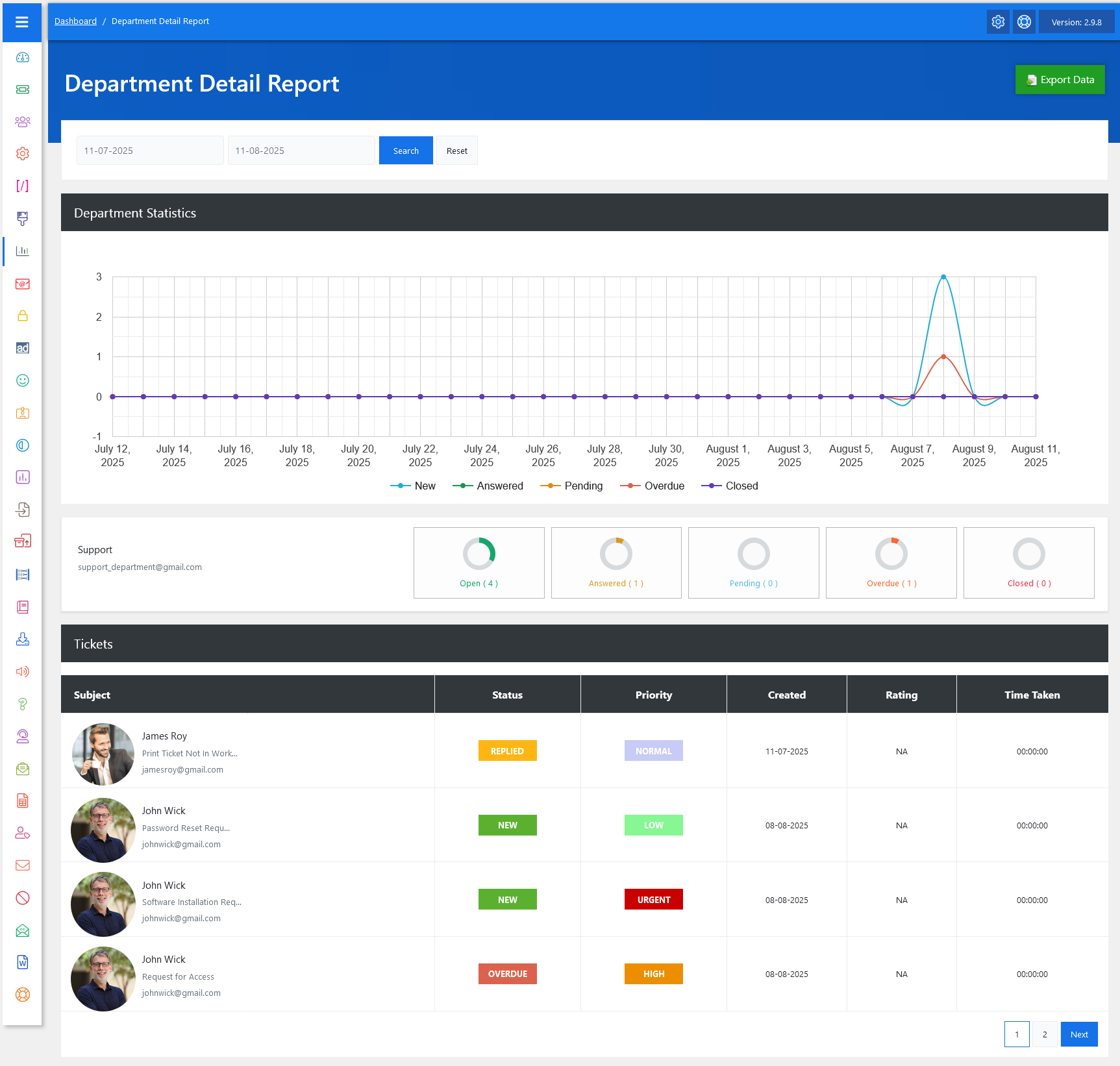Open the tickets icon in sidebar
Image resolution: width=1120 pixels, height=1066 pixels.
tap(23, 90)
